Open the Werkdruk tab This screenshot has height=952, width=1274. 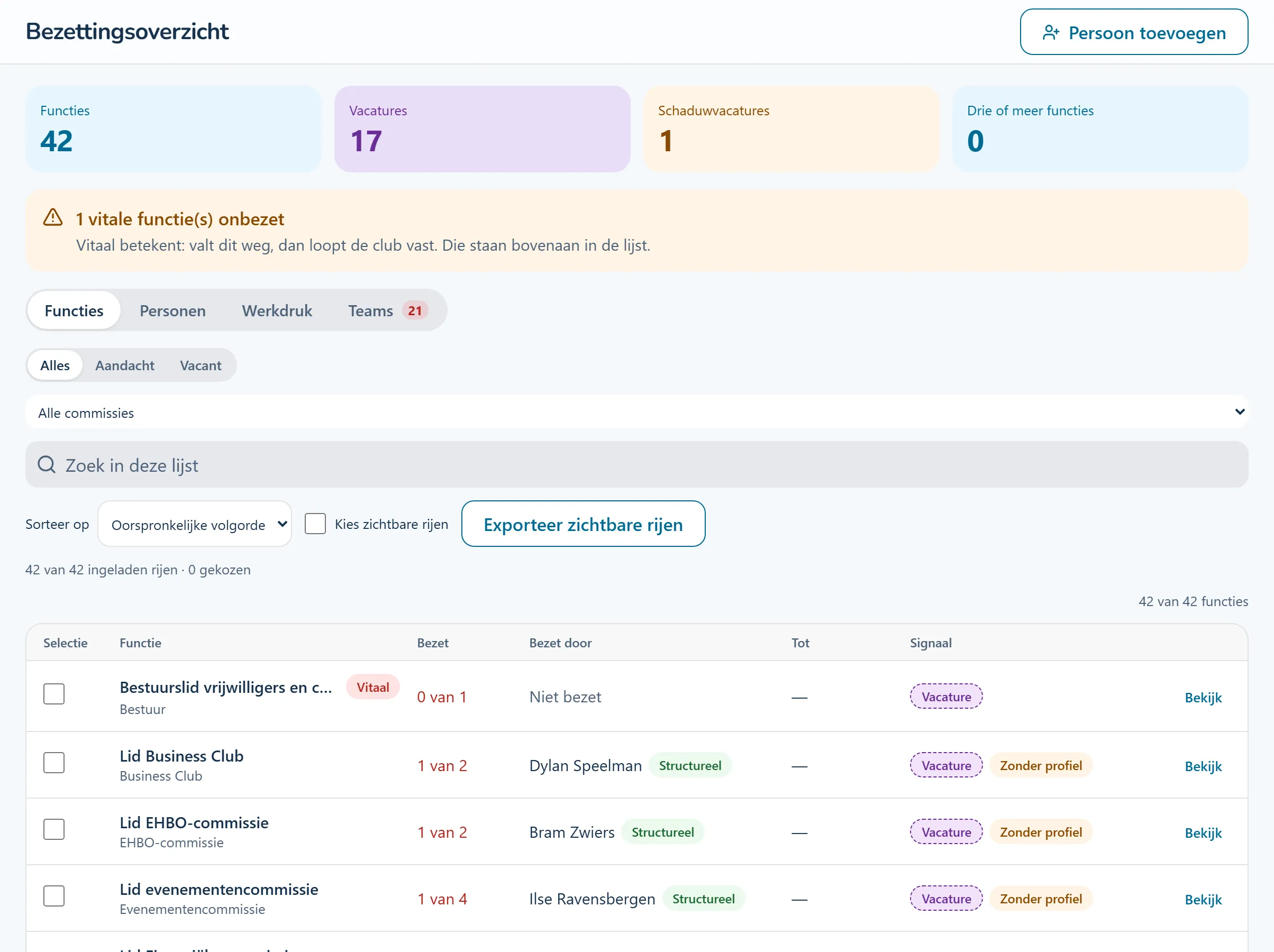click(x=277, y=310)
